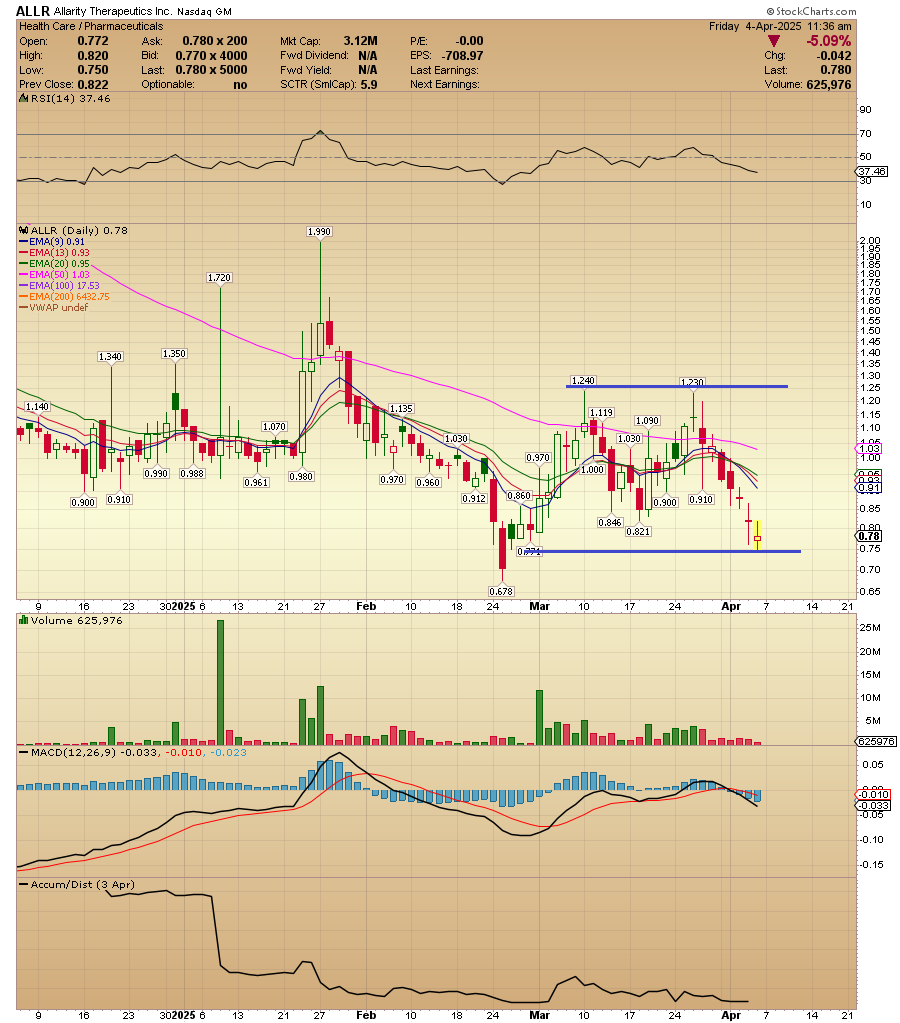Click the 0.78 last-price axis tag
This screenshot has height=1023, width=900.
(x=869, y=536)
